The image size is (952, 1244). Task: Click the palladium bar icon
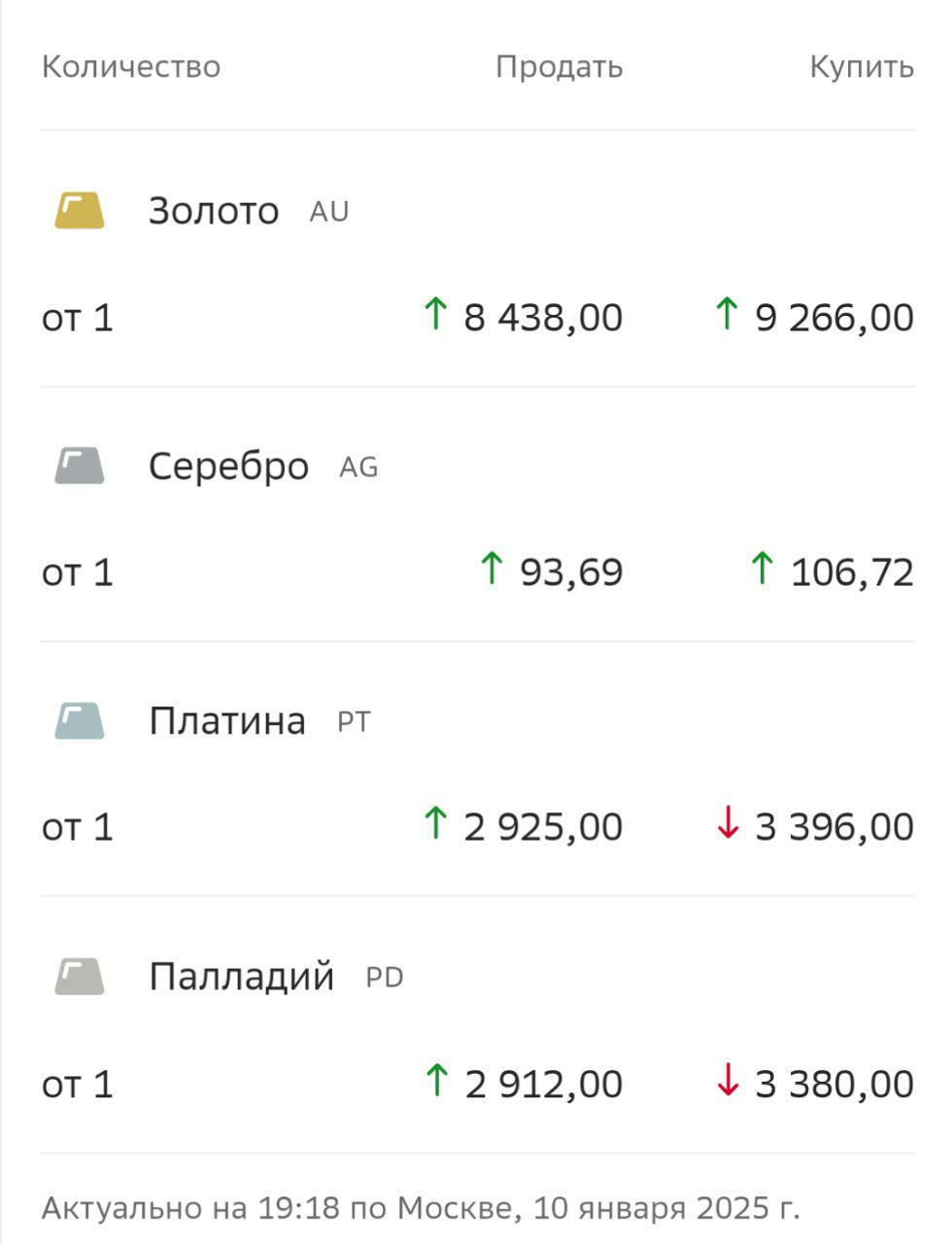click(79, 977)
